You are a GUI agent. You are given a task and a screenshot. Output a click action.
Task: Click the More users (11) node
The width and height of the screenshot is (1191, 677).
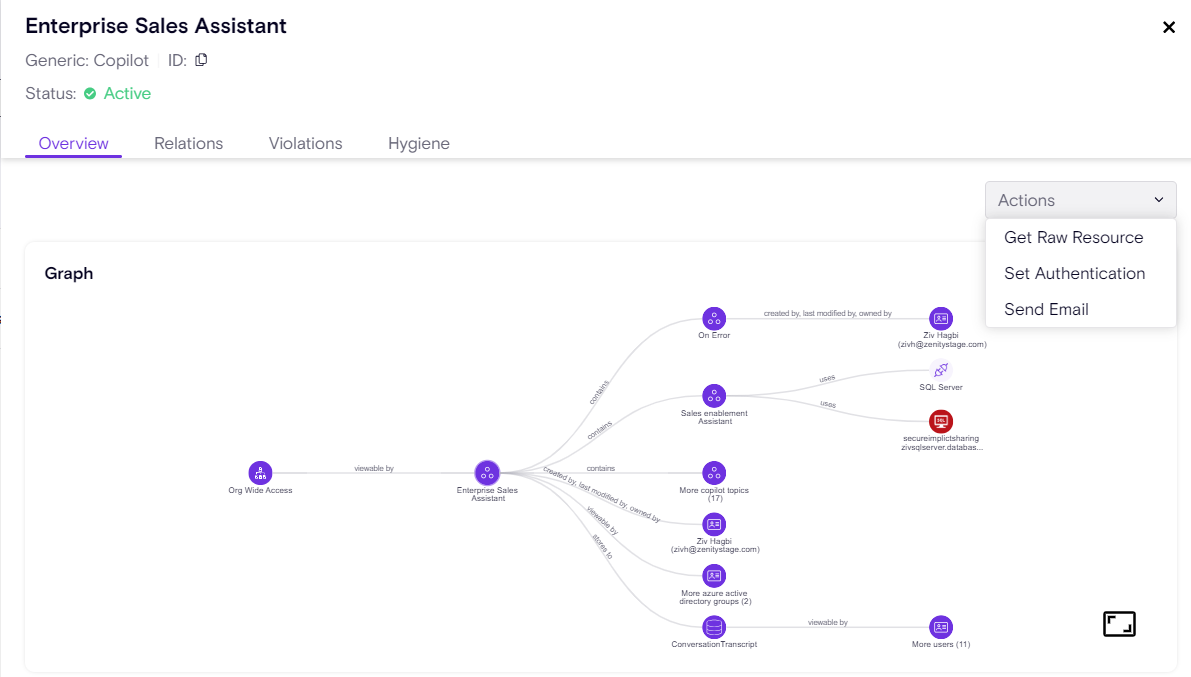point(940,627)
